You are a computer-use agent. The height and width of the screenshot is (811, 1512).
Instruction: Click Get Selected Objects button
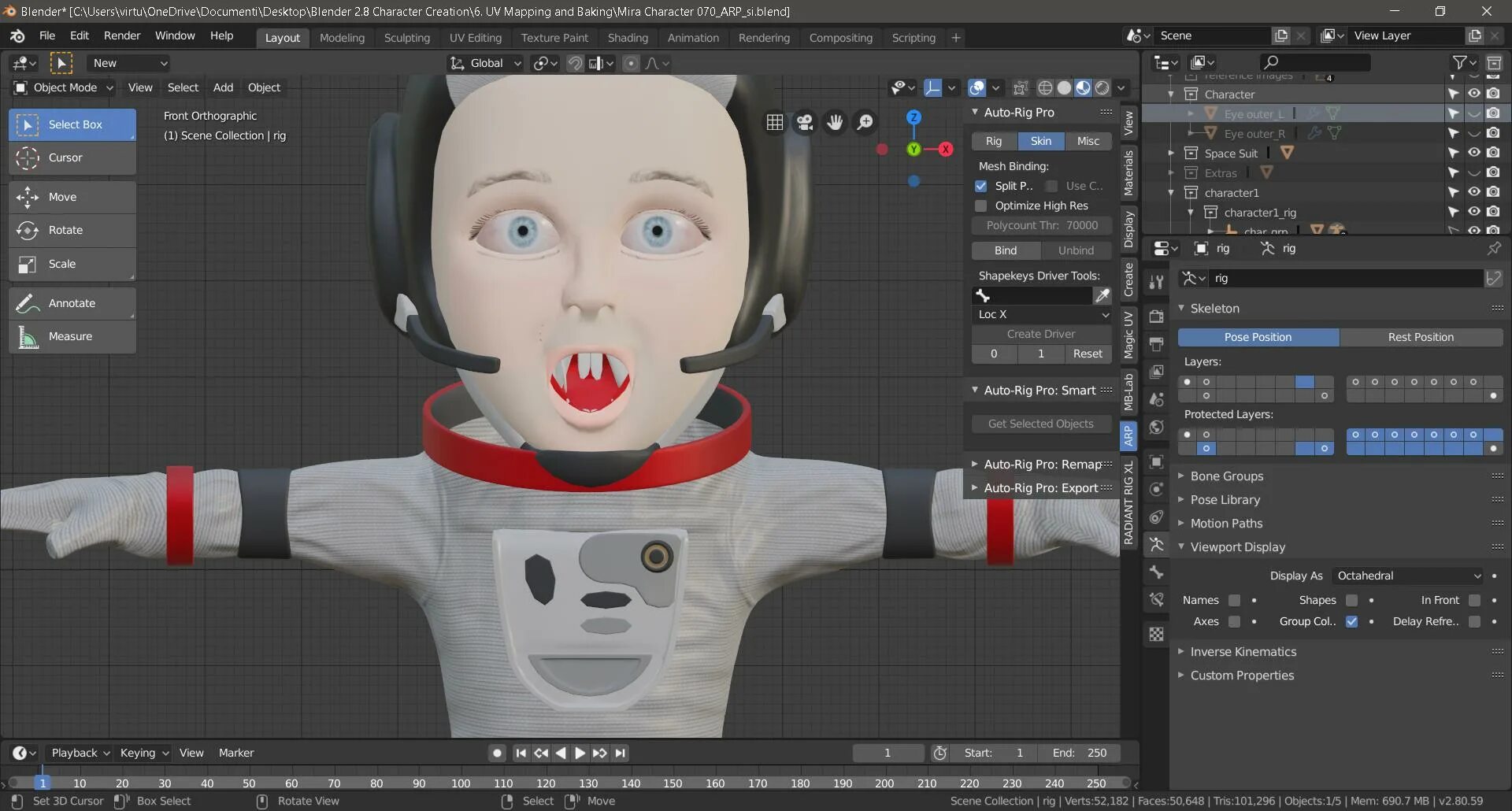[1041, 424]
